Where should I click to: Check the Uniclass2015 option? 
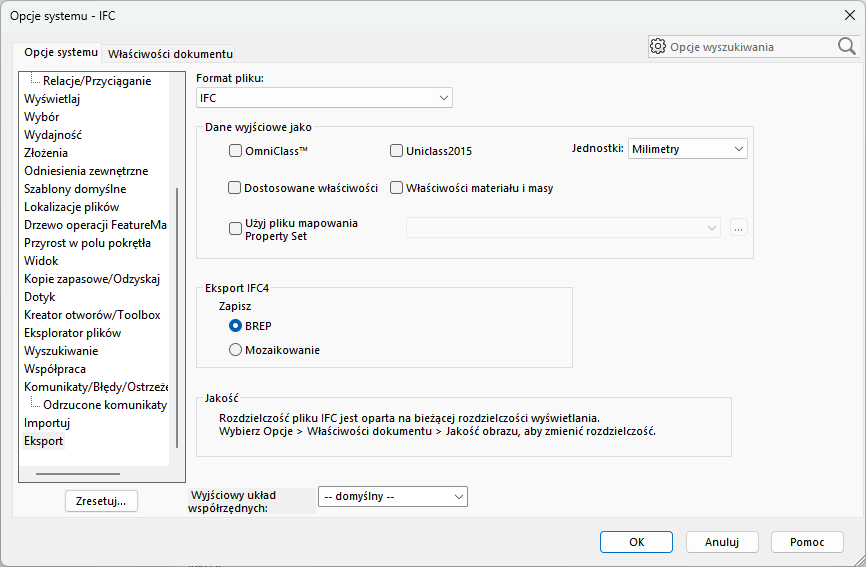(396, 151)
